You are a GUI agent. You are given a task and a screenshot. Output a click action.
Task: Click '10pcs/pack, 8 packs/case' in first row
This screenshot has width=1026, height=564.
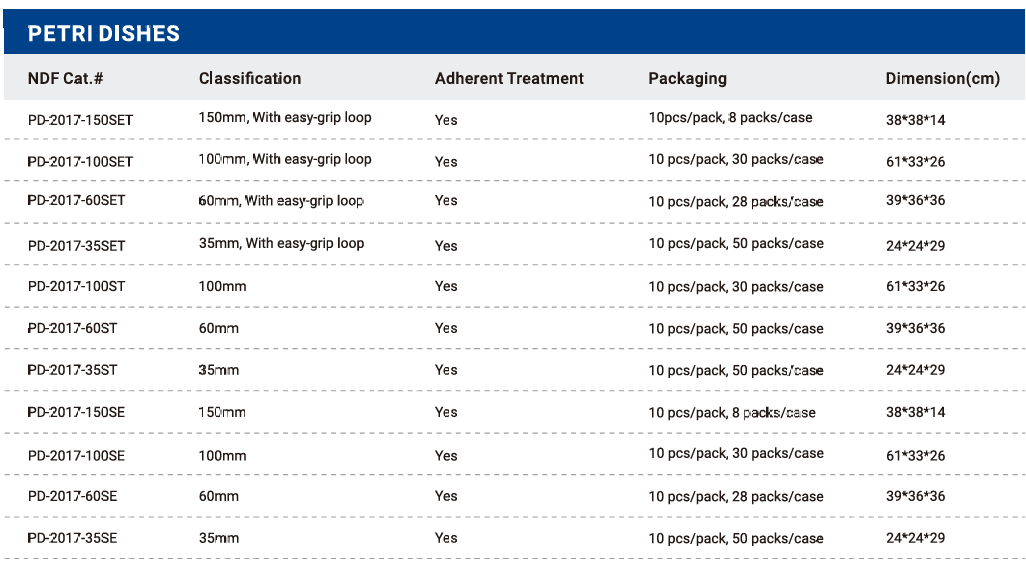pyautogui.click(x=730, y=118)
